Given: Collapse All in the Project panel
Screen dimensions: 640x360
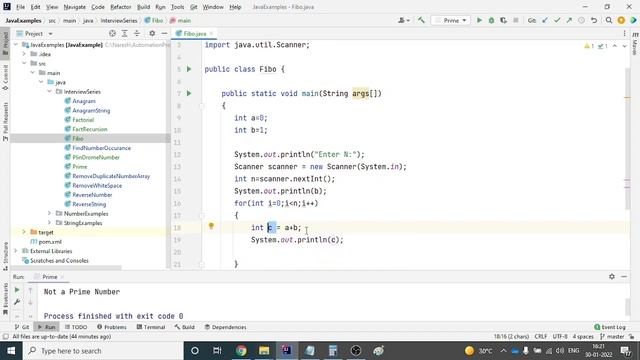Looking at the screenshot, I should coord(137,33).
